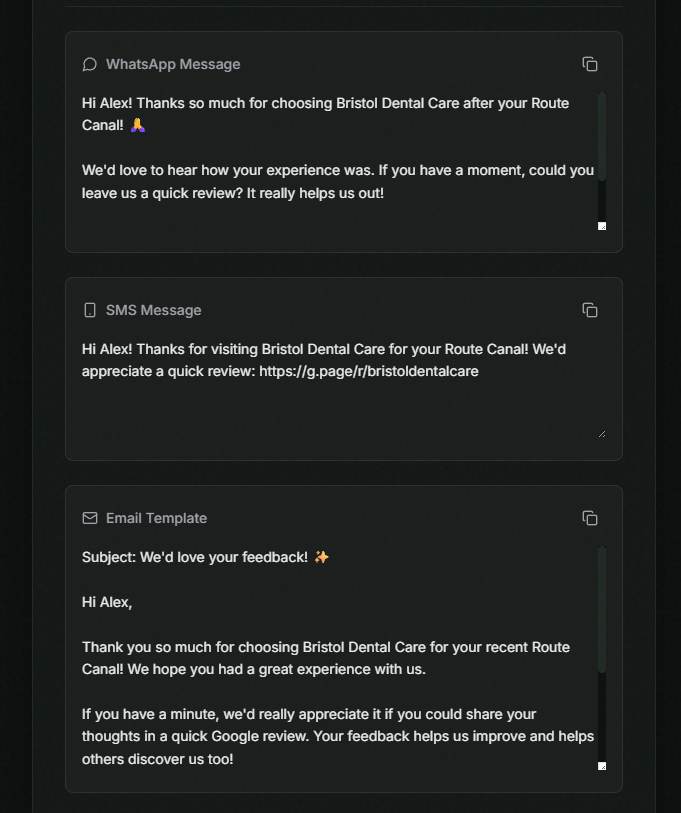Click the praying hands emoji in WhatsApp message
This screenshot has height=813, width=681.
137,125
